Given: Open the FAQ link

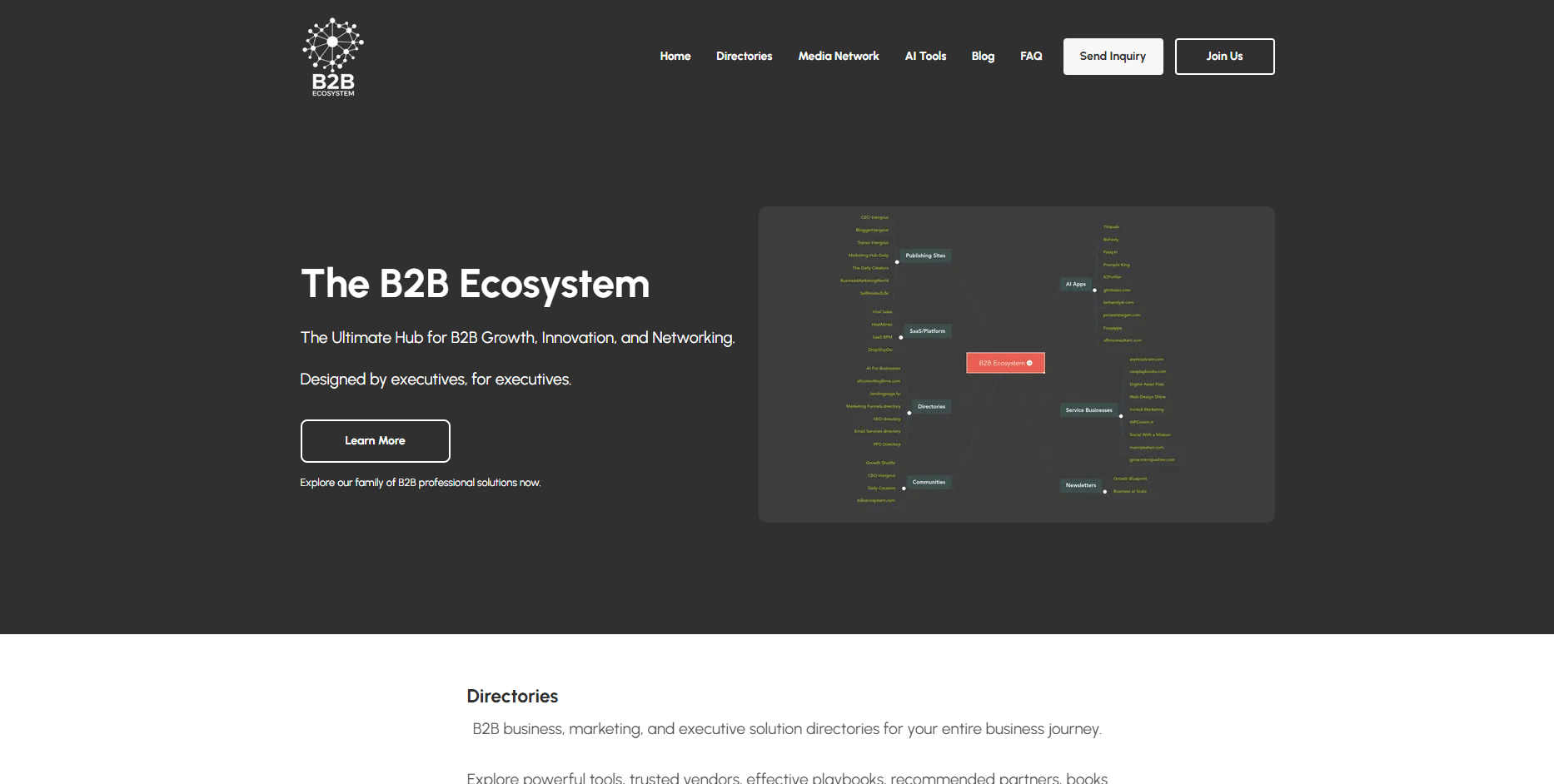Looking at the screenshot, I should (1031, 57).
